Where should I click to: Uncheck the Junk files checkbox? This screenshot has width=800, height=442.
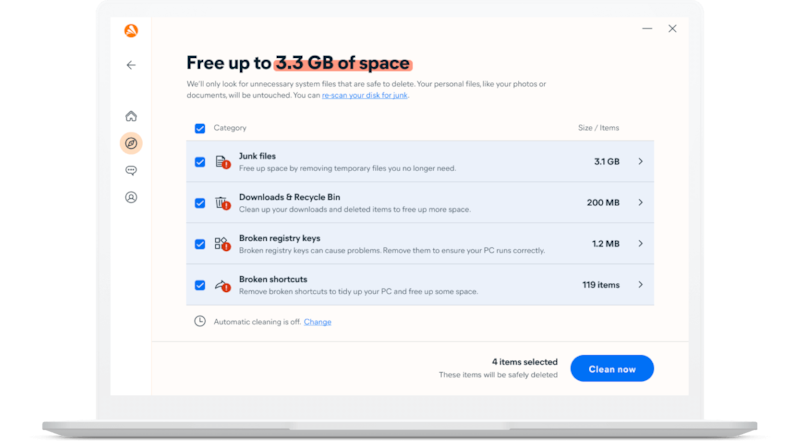200,161
